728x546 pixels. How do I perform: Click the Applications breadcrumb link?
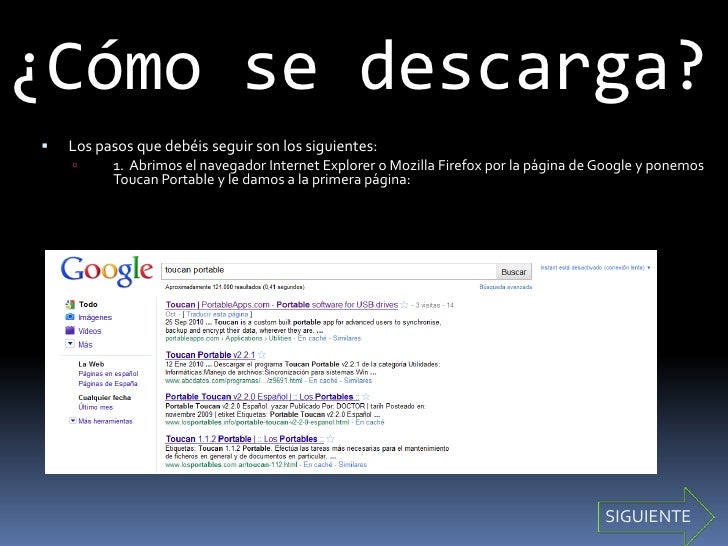[x=244, y=338]
